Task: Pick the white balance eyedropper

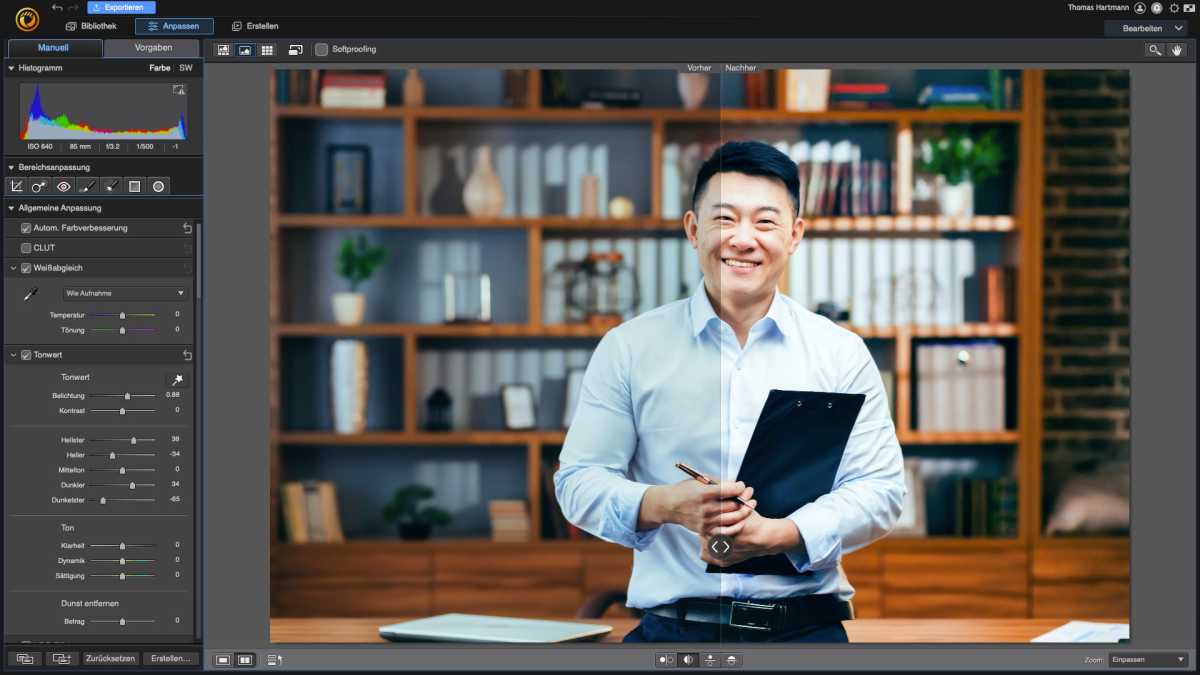Action: [x=30, y=294]
